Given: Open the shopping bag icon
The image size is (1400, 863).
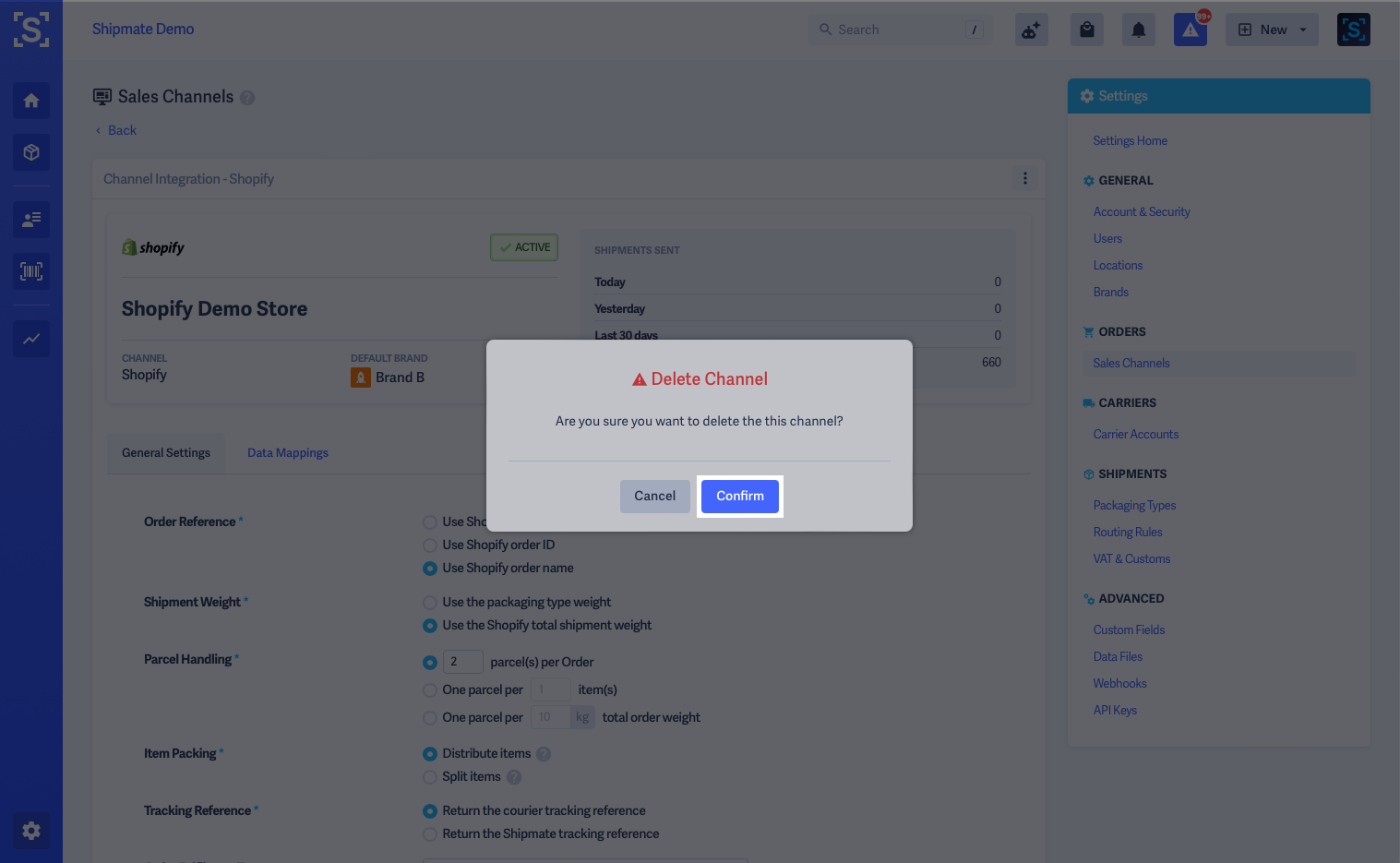Looking at the screenshot, I should (1086, 29).
